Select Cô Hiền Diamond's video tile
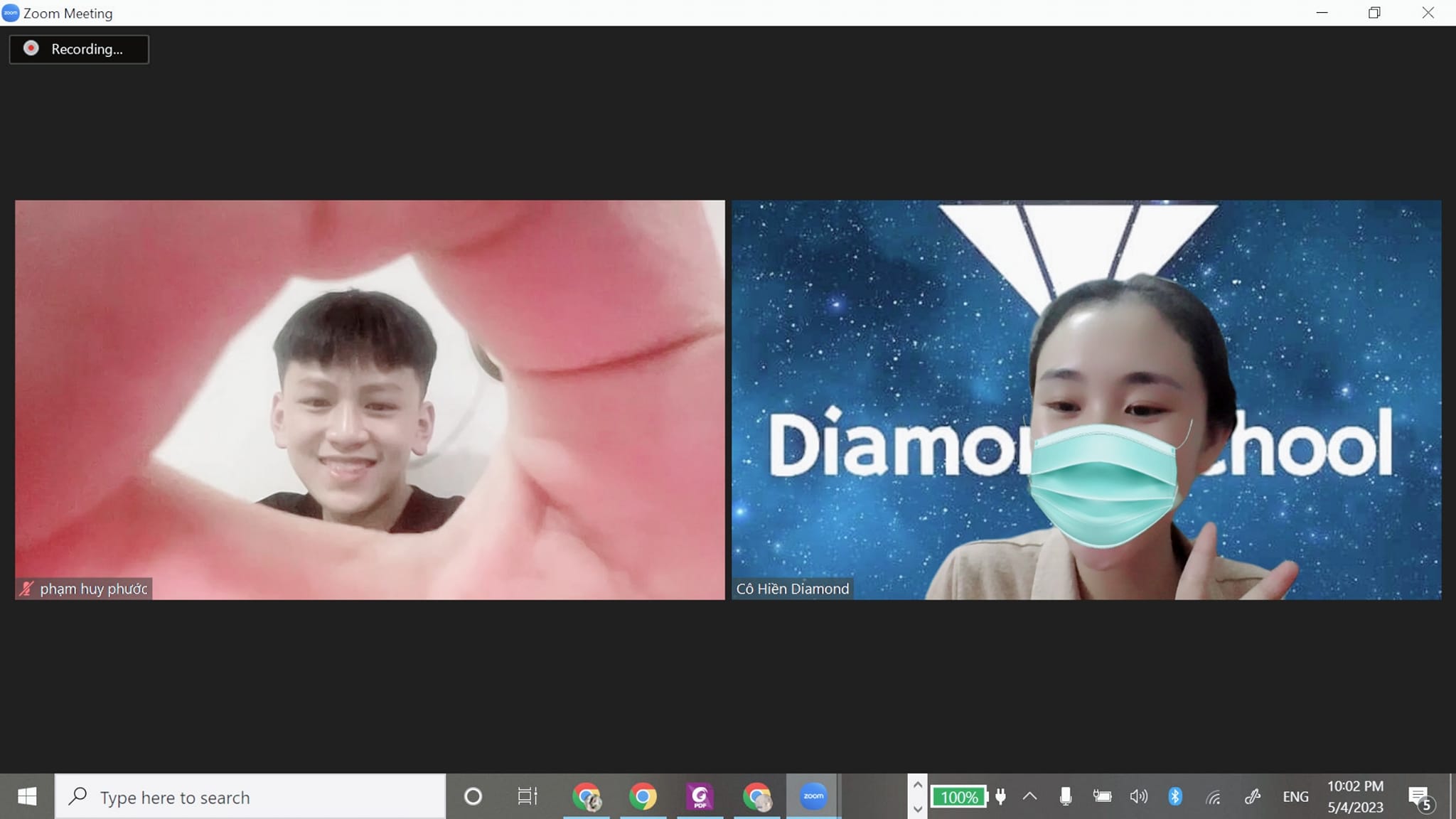The width and height of the screenshot is (1456, 819). pos(1086,400)
